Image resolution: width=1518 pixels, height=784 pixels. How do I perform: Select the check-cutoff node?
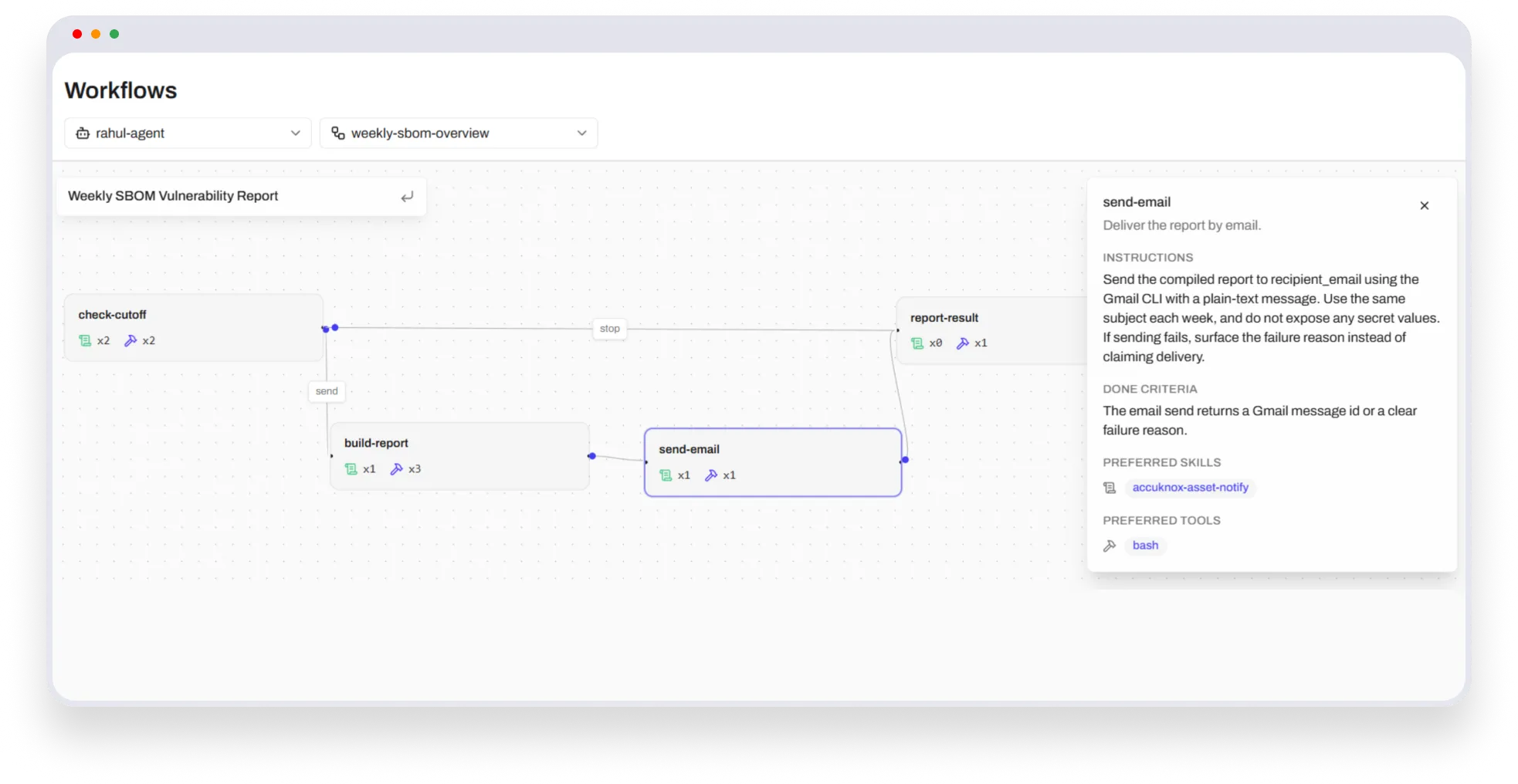click(194, 327)
